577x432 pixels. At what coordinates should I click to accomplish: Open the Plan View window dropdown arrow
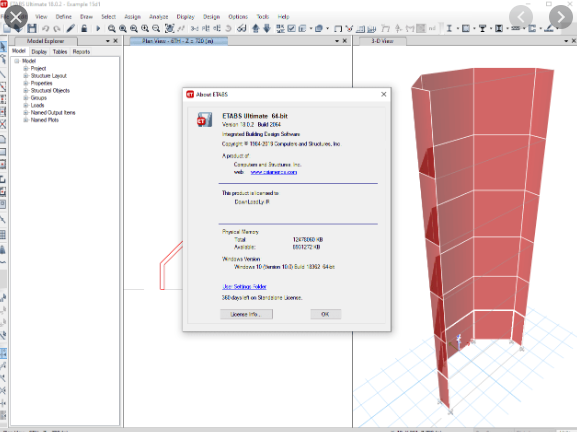coord(337,41)
